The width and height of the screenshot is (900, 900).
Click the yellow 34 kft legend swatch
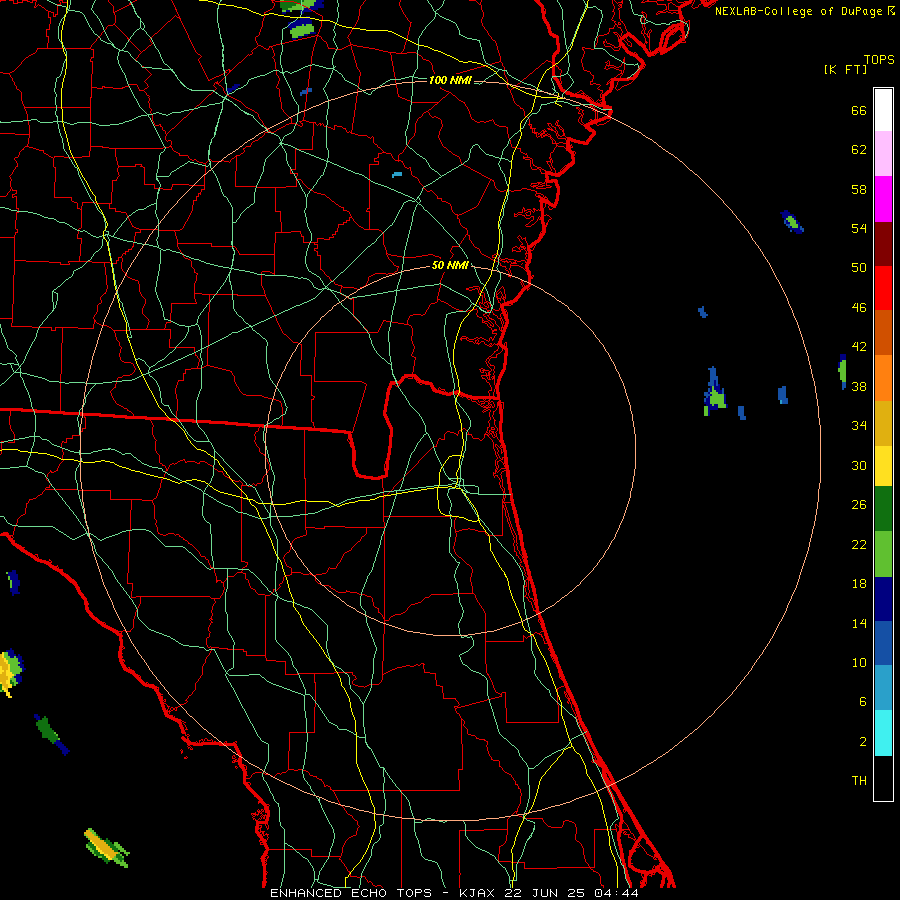tap(883, 465)
